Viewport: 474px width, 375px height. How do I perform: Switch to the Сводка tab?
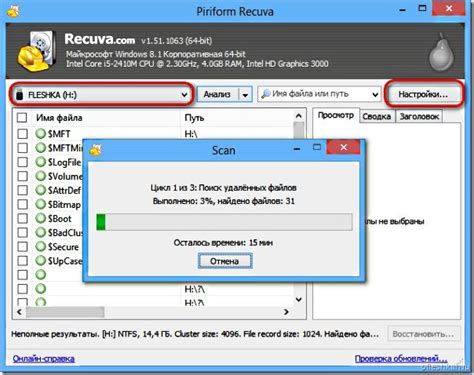click(x=377, y=116)
